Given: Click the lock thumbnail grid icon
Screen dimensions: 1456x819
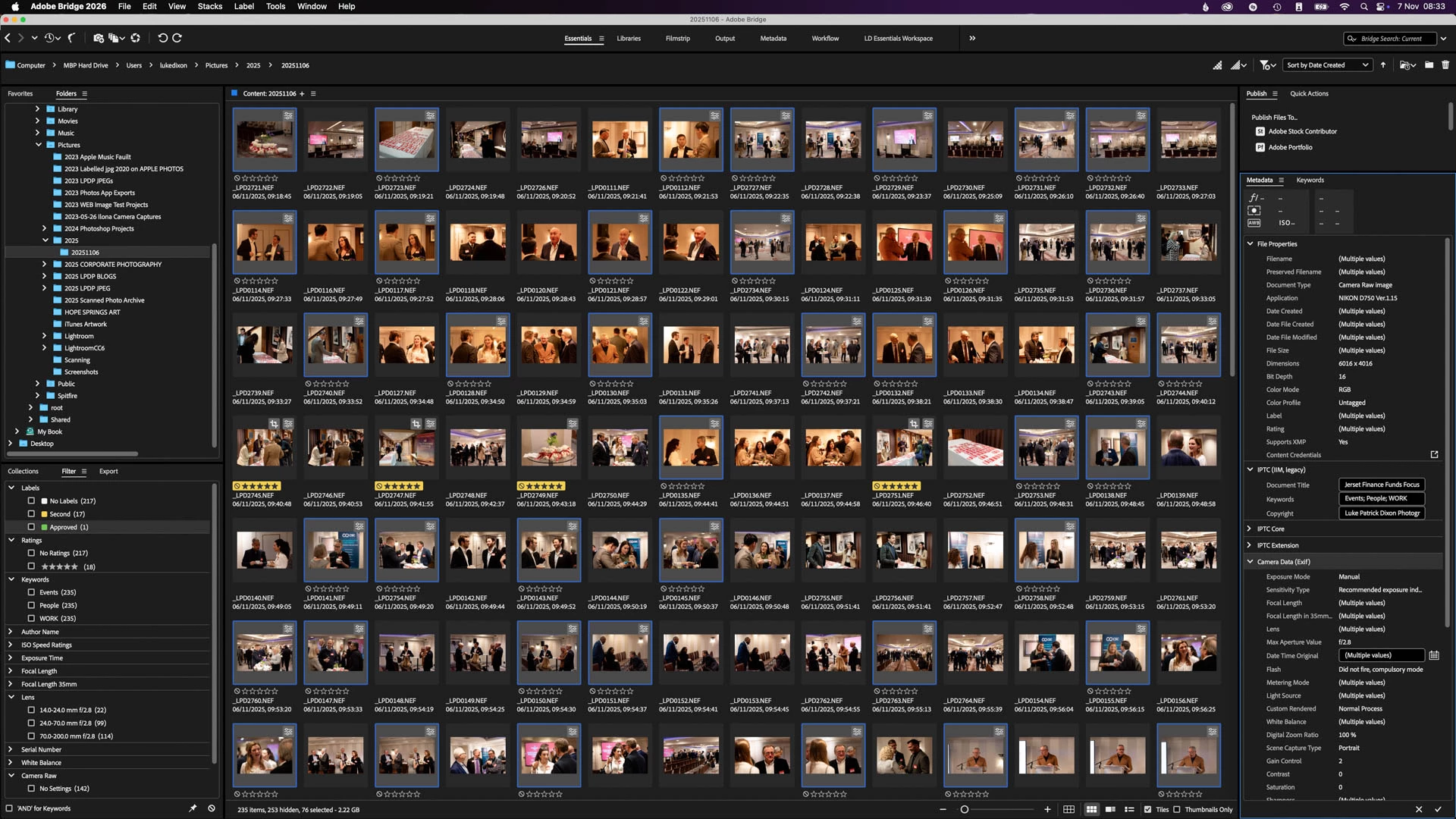Looking at the screenshot, I should (1068, 809).
